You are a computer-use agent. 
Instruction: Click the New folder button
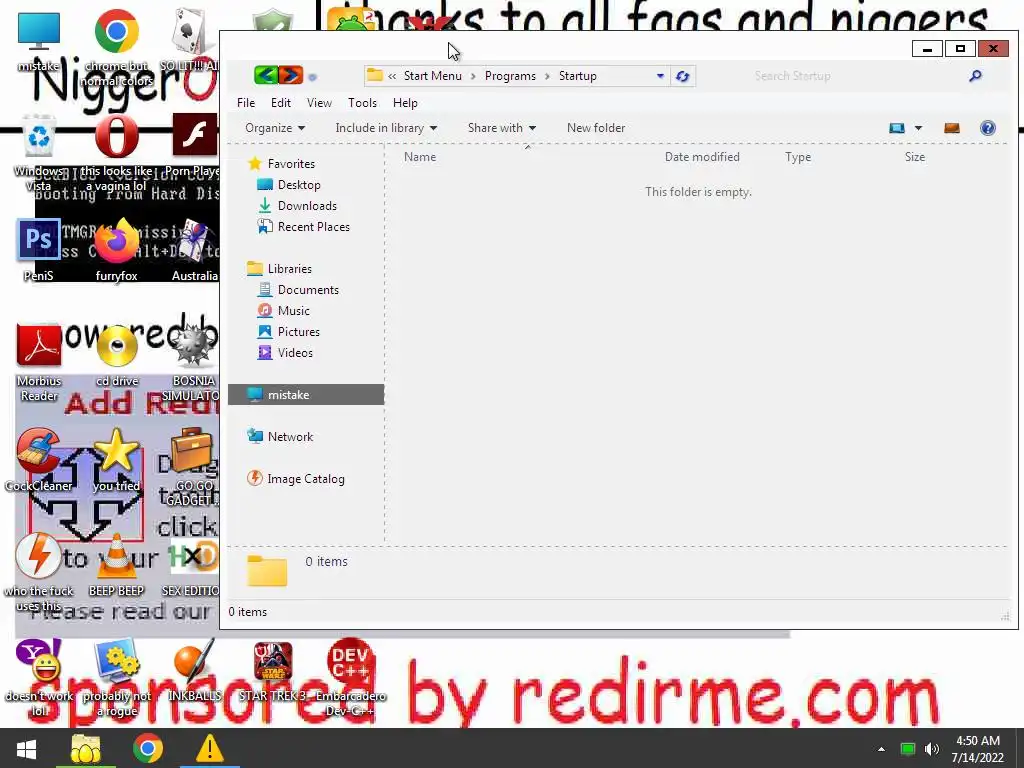pyautogui.click(x=596, y=128)
